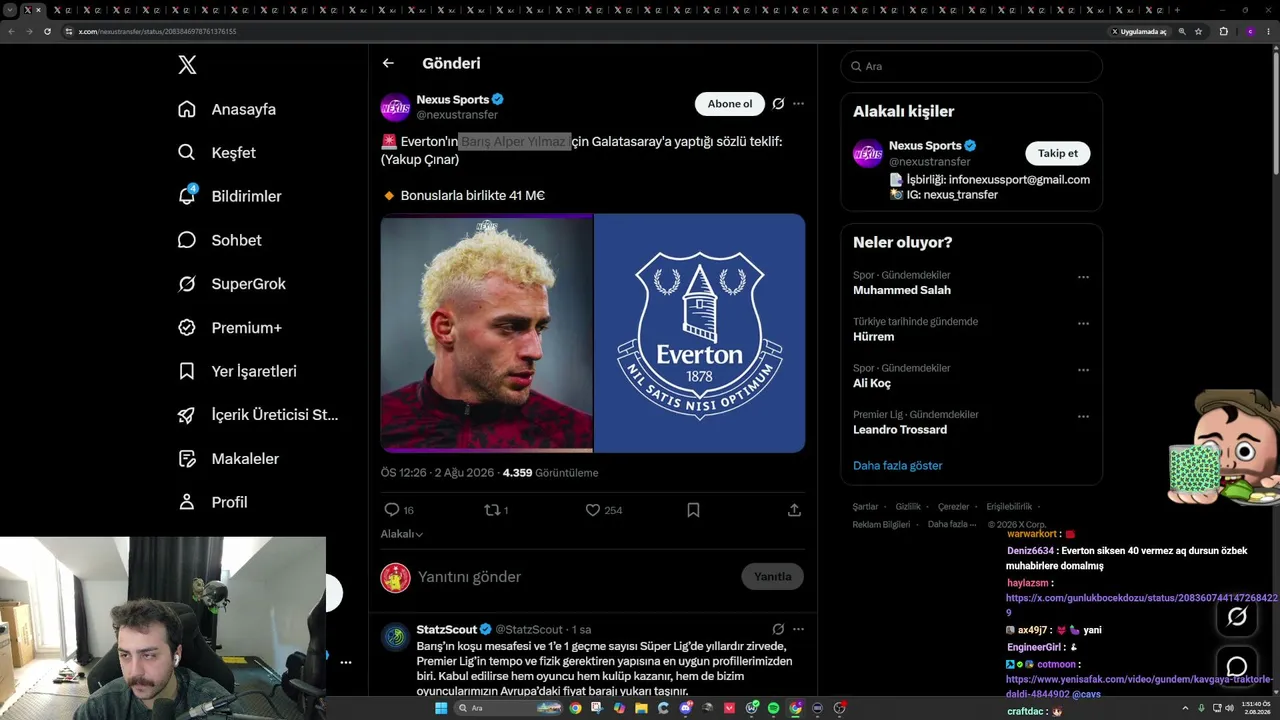Open more options for Ali Koç trend
The height and width of the screenshot is (720, 1280).
pos(1083,370)
